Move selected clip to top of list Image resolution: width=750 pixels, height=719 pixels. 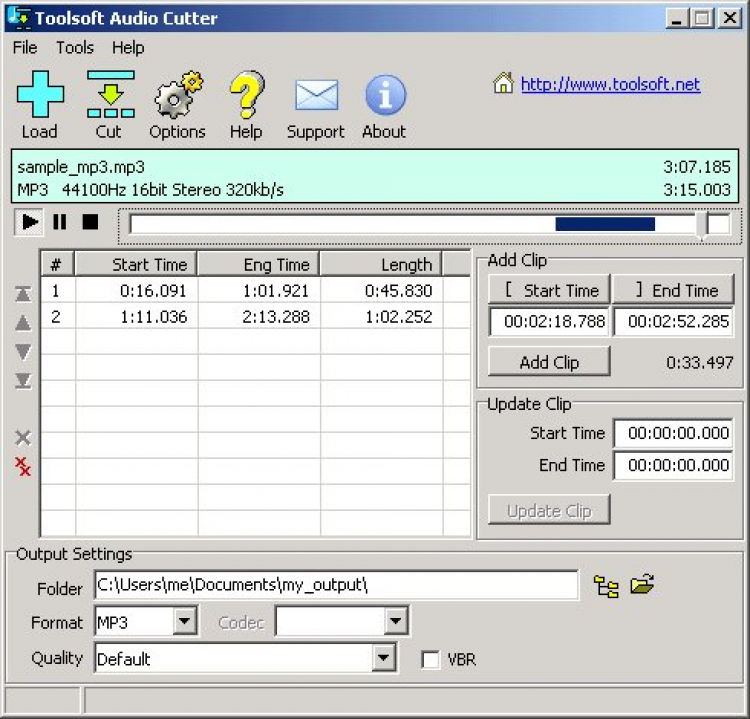23,294
